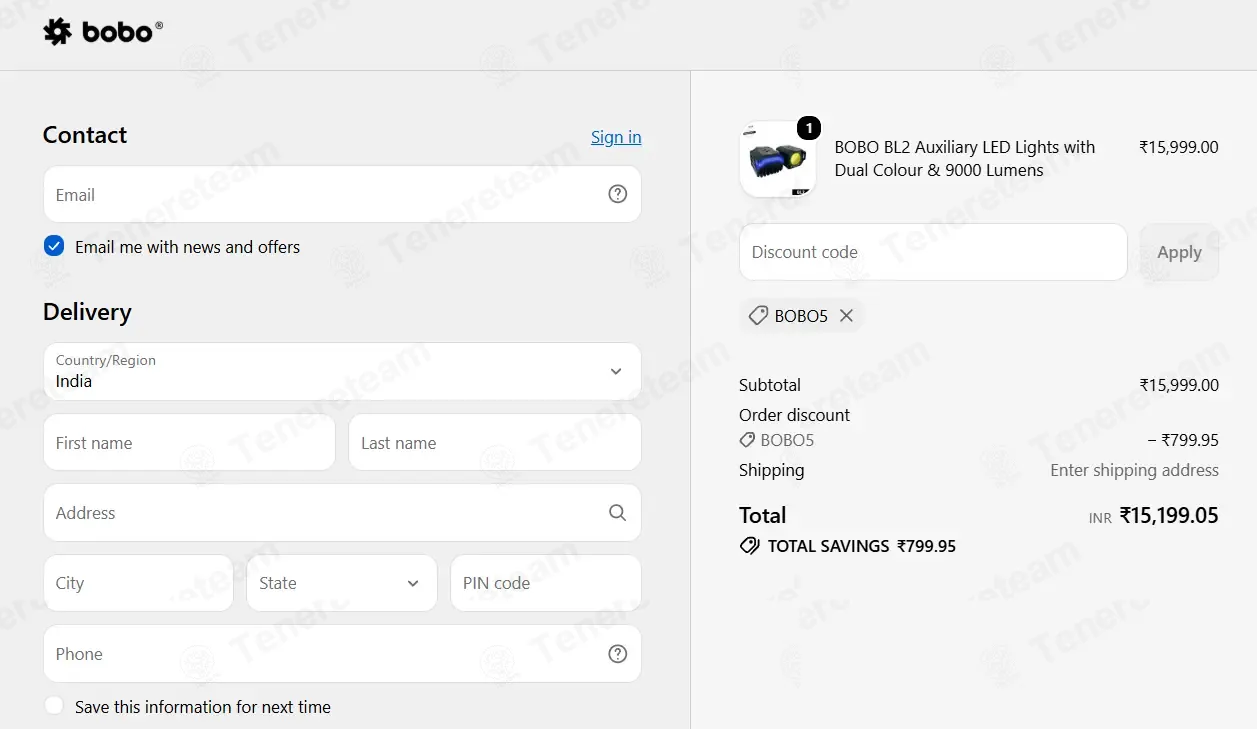Click the total amount ₹15,199.05
Image resolution: width=1257 pixels, height=729 pixels.
pos(1169,516)
